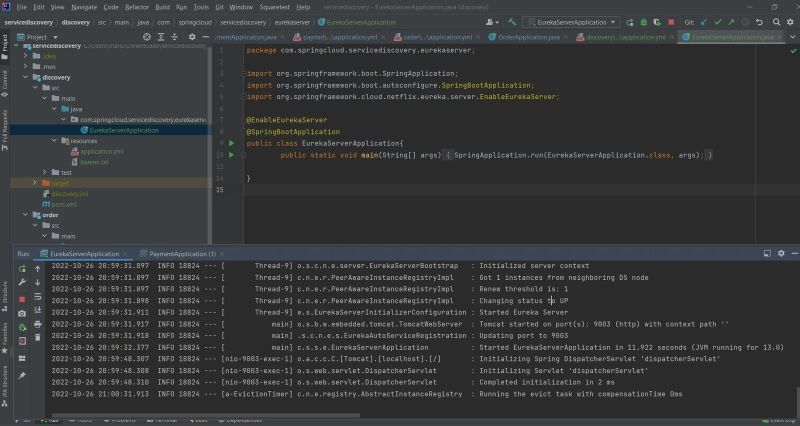Open the Navigate menu
Viewport: 800px width, 426px height.
click(x=84, y=7)
